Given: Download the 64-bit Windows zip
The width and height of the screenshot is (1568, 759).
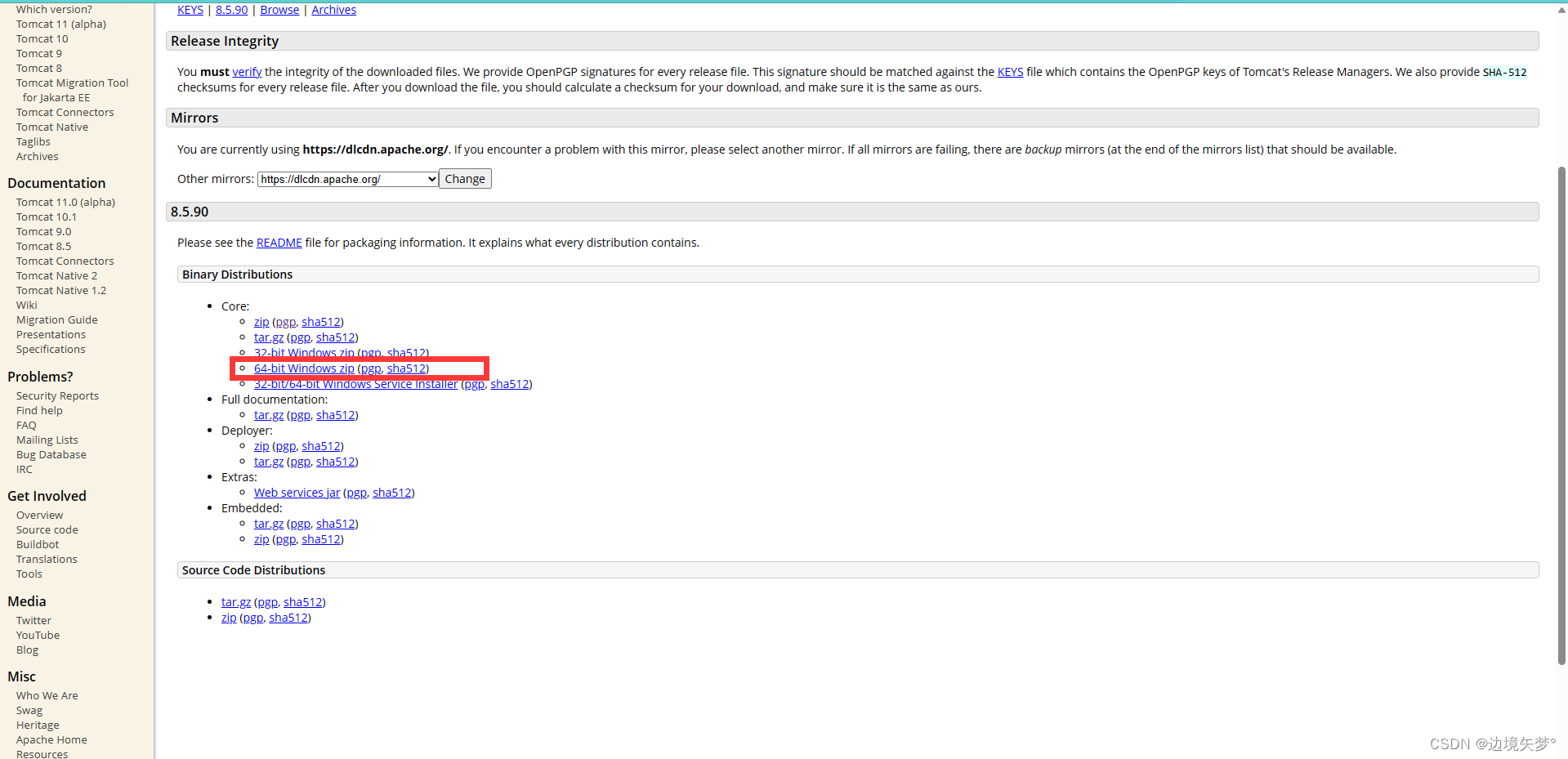Looking at the screenshot, I should tap(304, 368).
